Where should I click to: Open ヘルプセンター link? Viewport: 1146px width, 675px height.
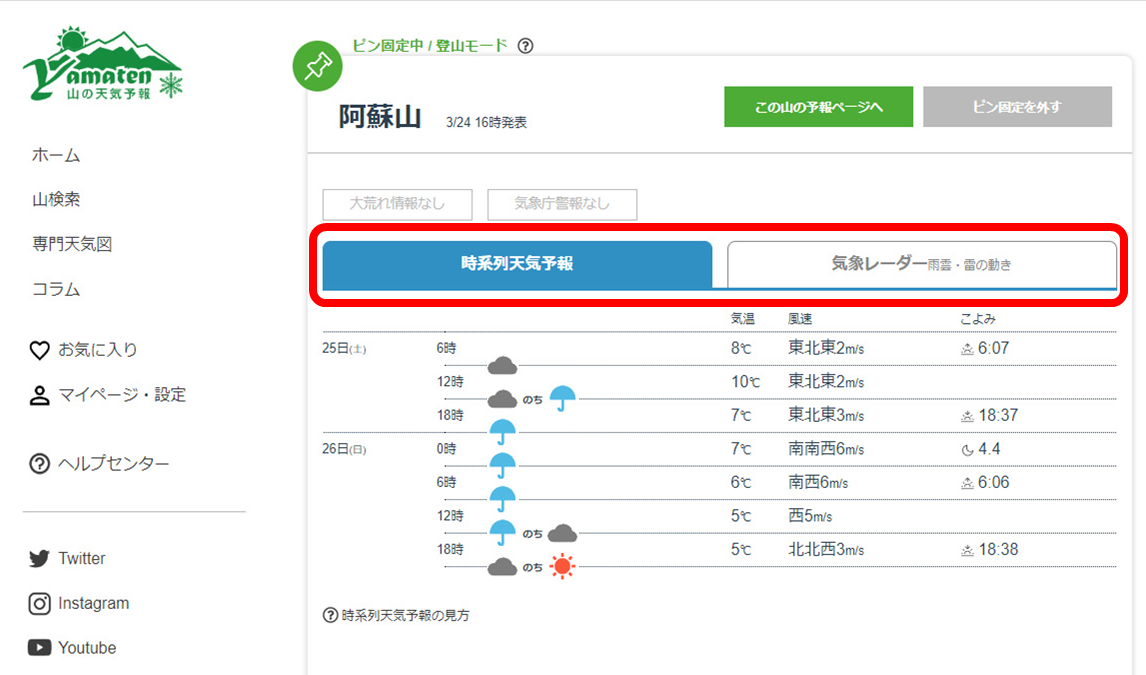[x=113, y=464]
